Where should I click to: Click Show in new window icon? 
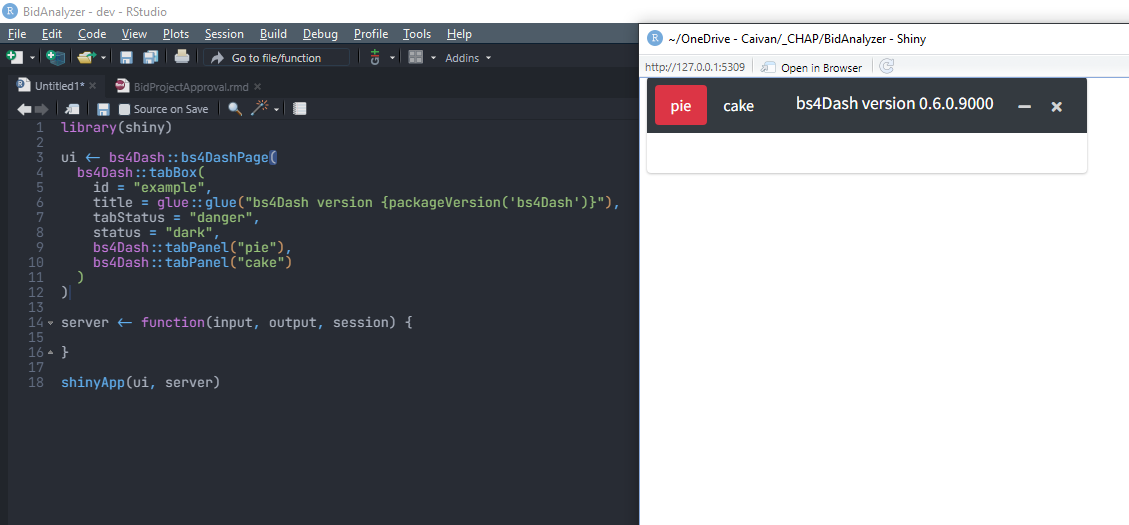(72, 109)
